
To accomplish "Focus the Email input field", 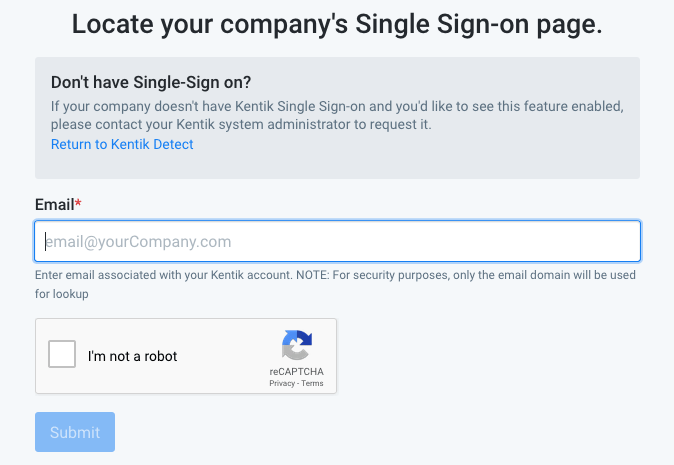I will [337, 241].
